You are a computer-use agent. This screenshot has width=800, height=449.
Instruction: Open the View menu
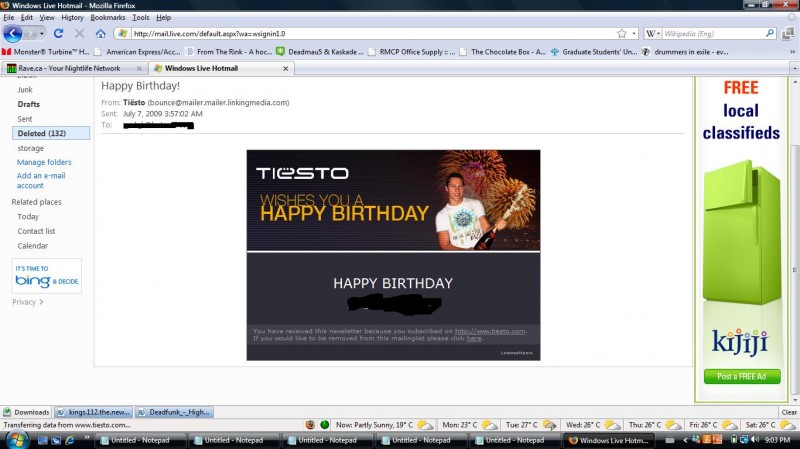46,17
